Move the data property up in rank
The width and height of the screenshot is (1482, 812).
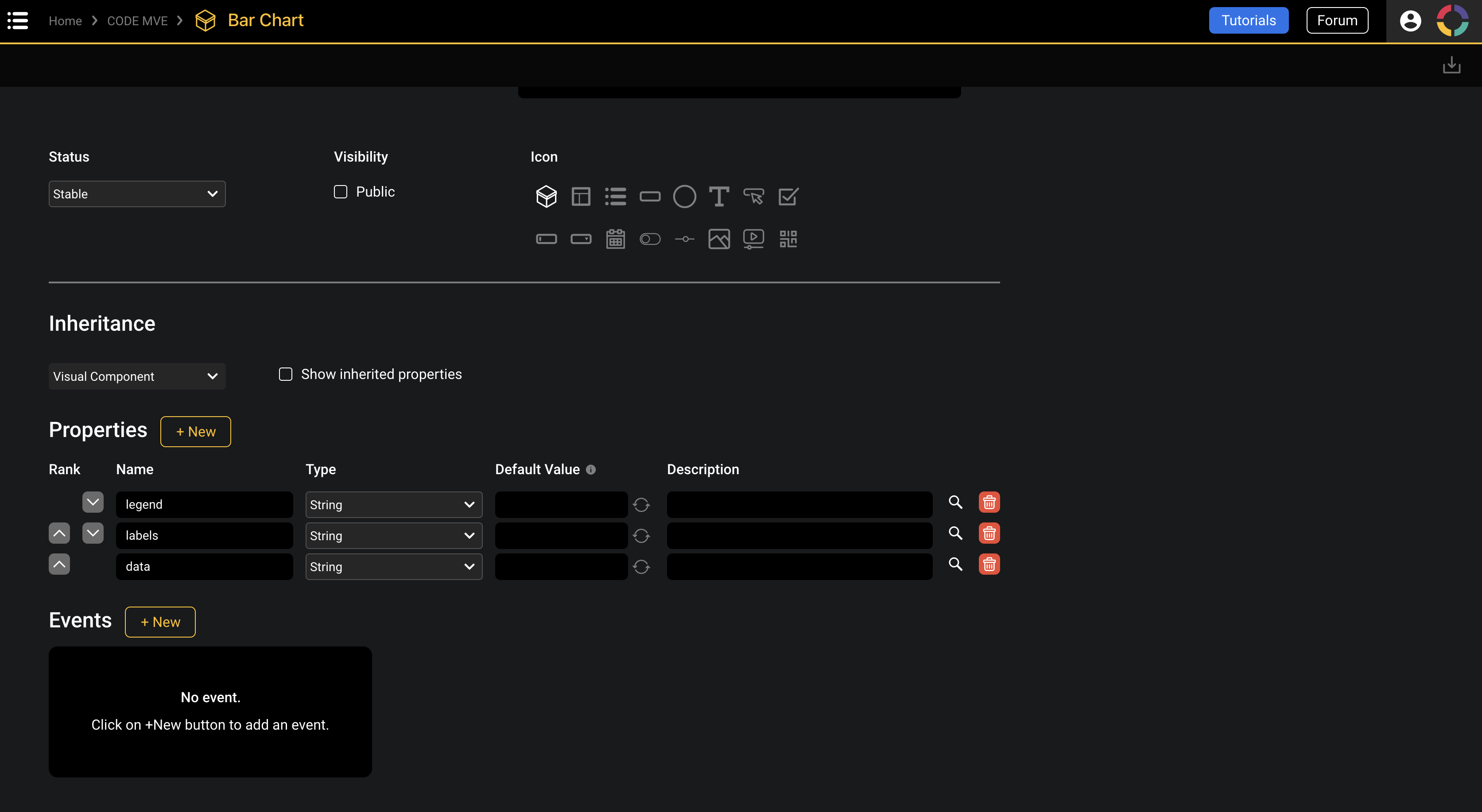point(59,564)
